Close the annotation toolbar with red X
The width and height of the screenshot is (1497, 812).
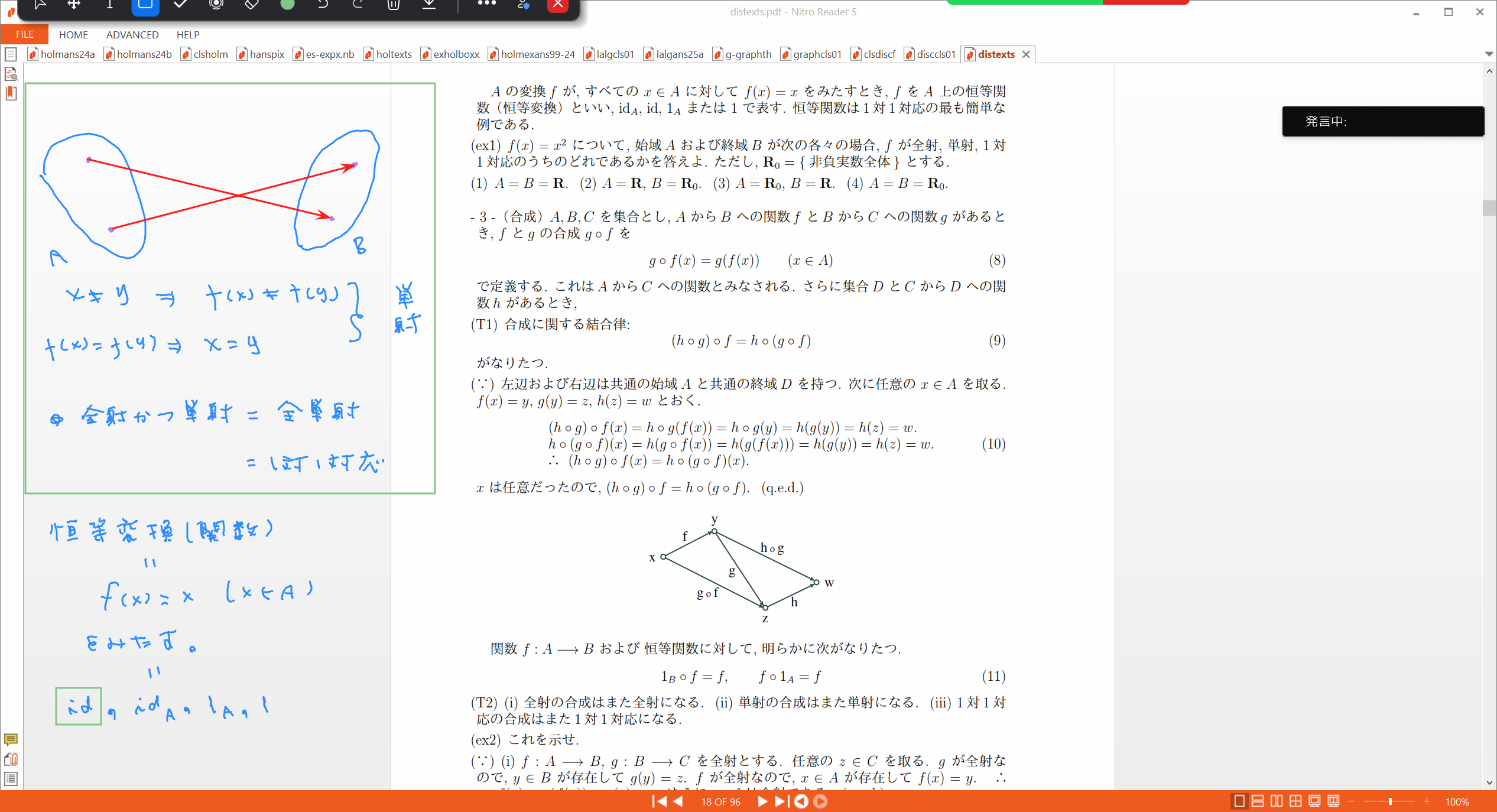click(558, 5)
